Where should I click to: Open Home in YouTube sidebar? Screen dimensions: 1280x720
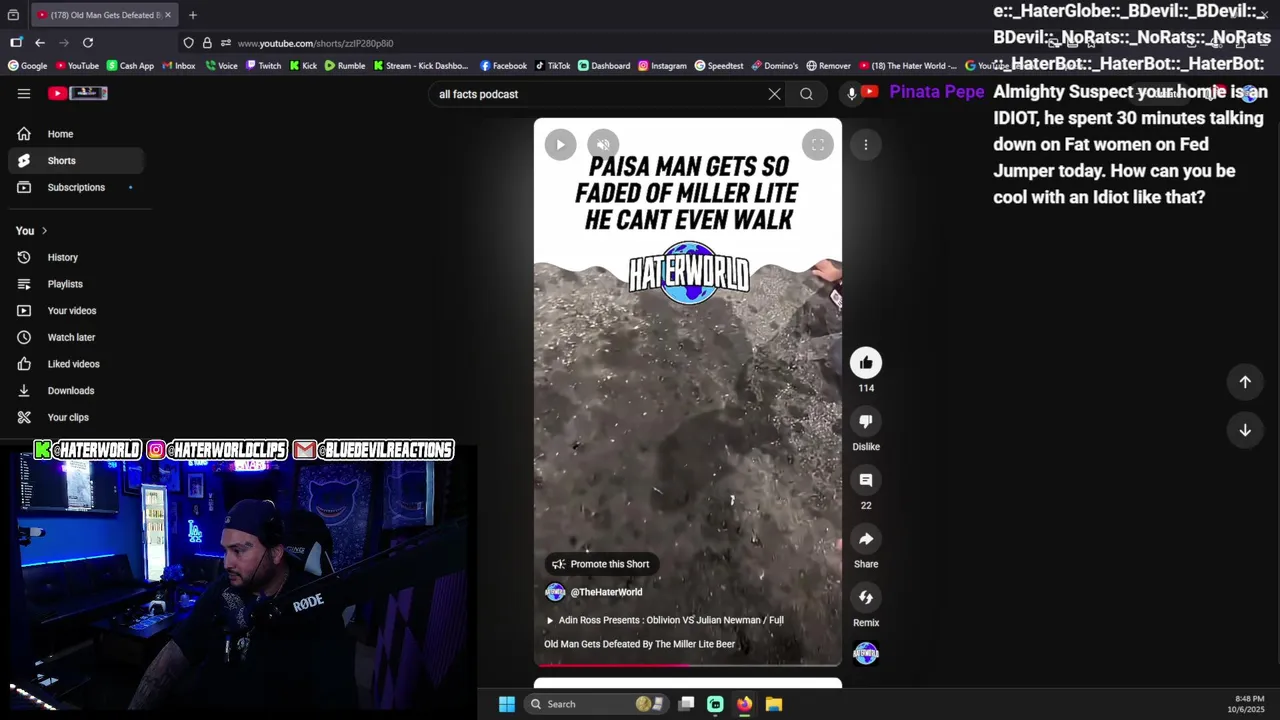(76, 134)
